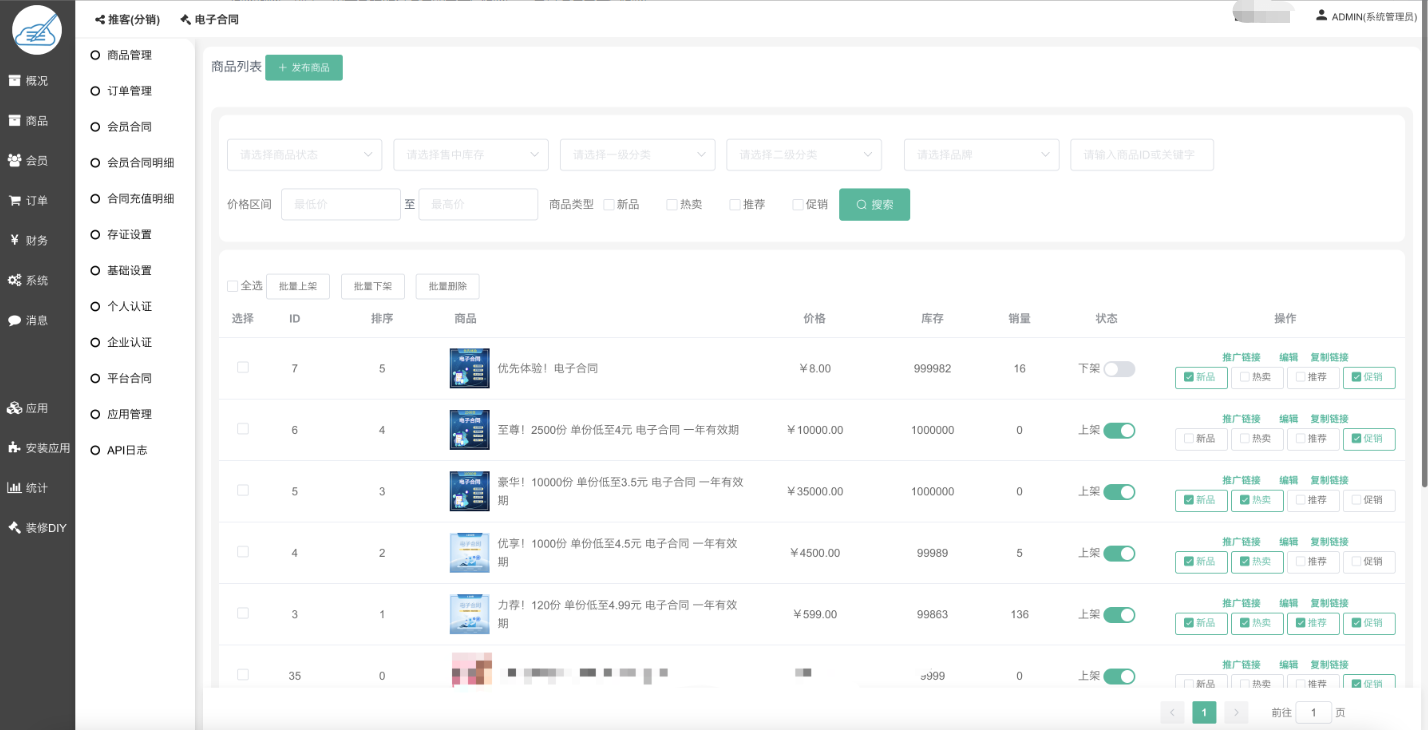Switch to the 电子合同 top tab
The height and width of the screenshot is (730, 1428).
[209, 19]
